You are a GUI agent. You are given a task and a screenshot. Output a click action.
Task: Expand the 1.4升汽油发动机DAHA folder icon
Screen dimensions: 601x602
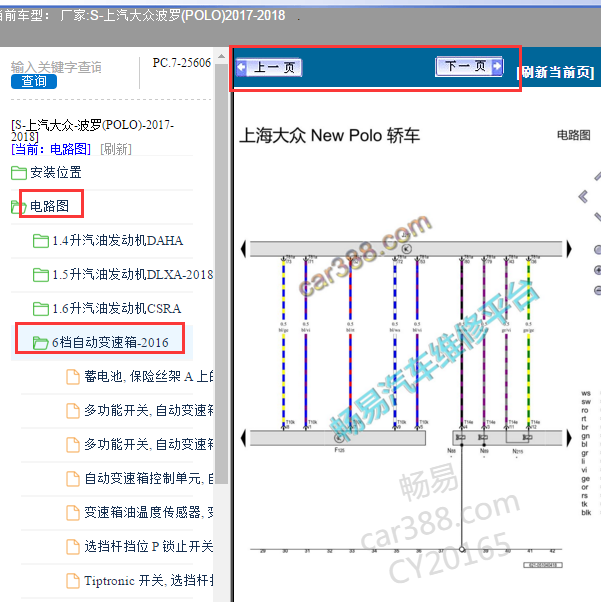tap(41, 241)
